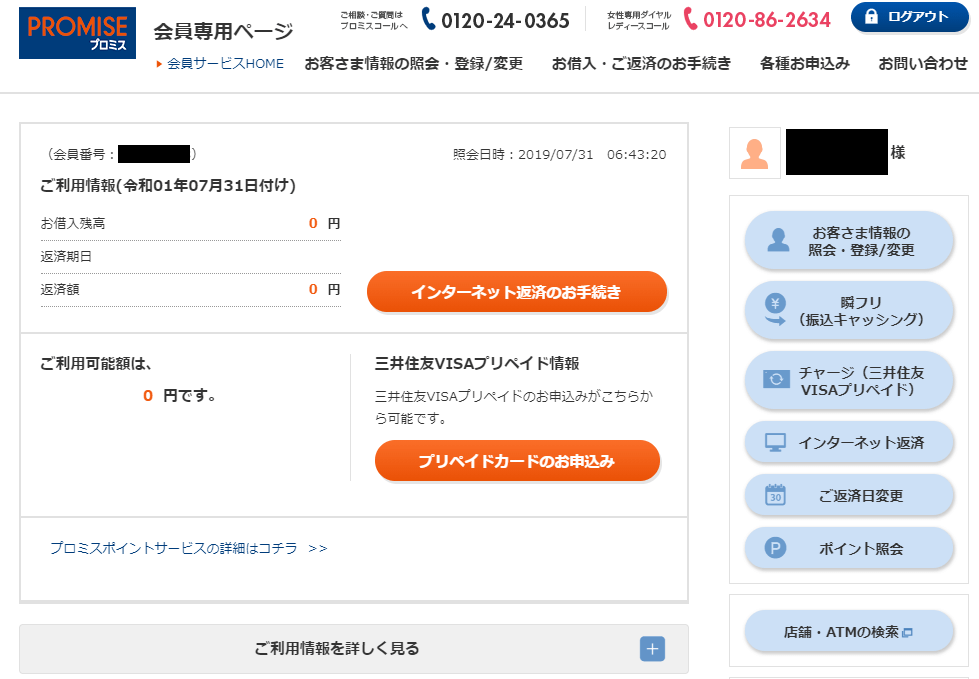Viewport: 979px width, 679px height.
Task: Click 瞬フリ（振込キャッシング） sidebar button
Action: 849,310
